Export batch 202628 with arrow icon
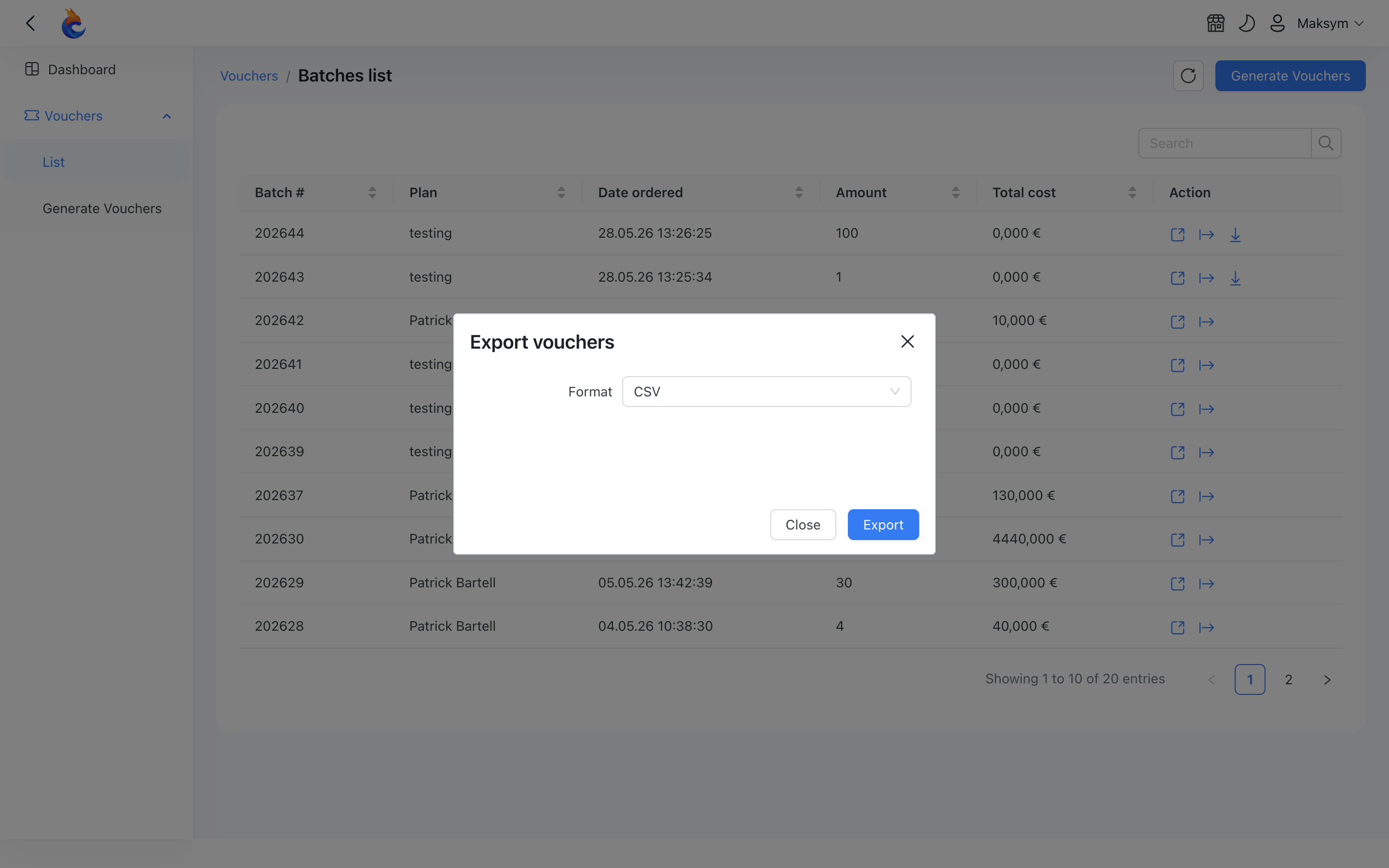The image size is (1389, 868). (x=1207, y=627)
